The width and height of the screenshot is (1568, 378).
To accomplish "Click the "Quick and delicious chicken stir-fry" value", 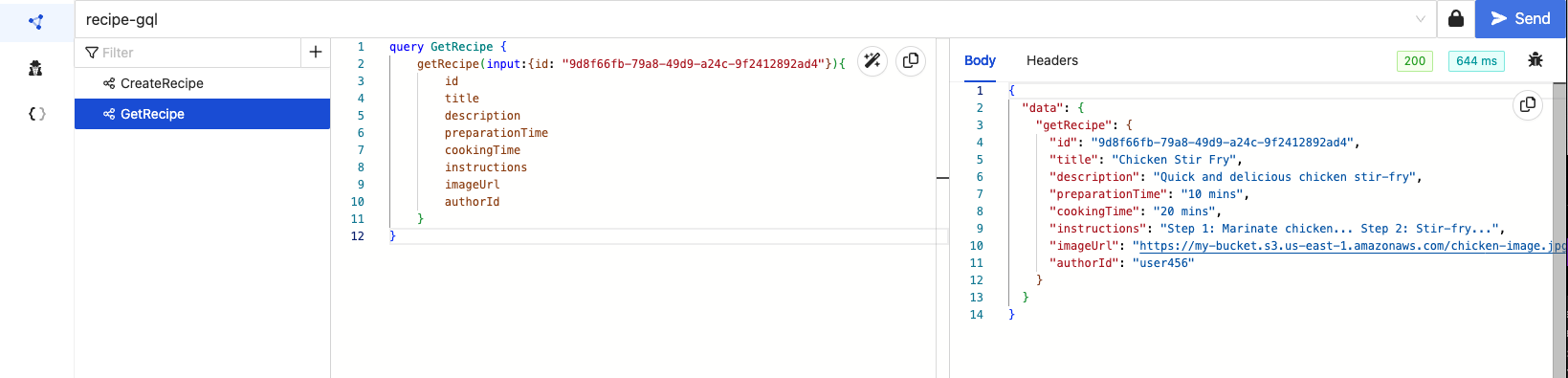I will pyautogui.click(x=1284, y=177).
